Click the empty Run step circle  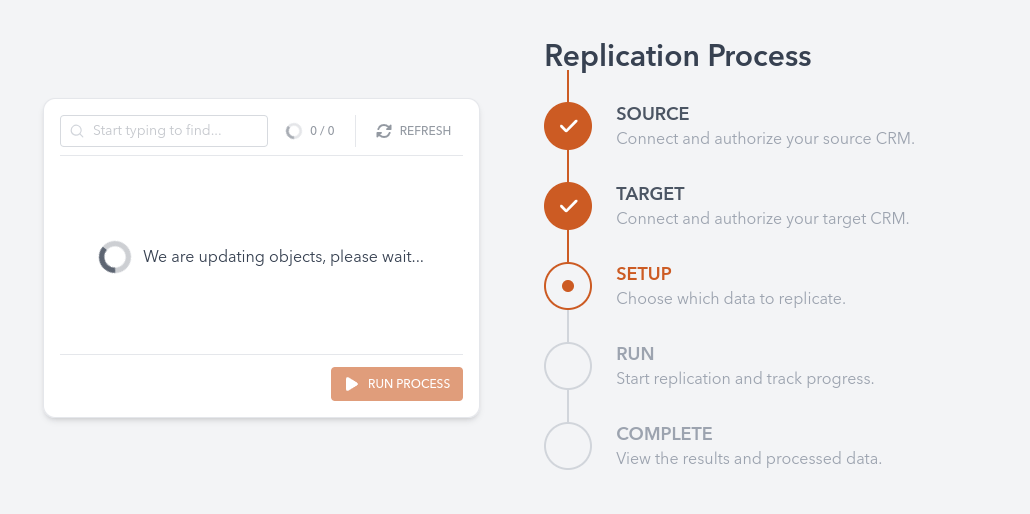(568, 366)
